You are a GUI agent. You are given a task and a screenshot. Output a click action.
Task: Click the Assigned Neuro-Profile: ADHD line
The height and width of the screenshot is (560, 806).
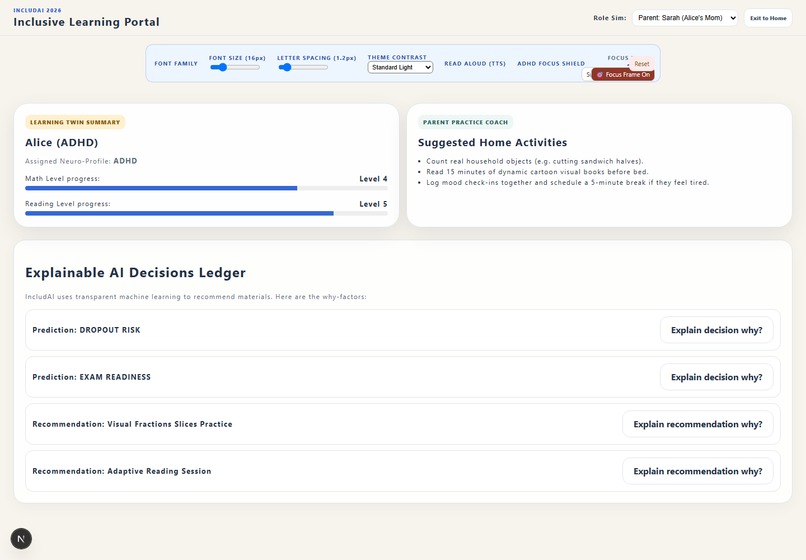coord(81,161)
